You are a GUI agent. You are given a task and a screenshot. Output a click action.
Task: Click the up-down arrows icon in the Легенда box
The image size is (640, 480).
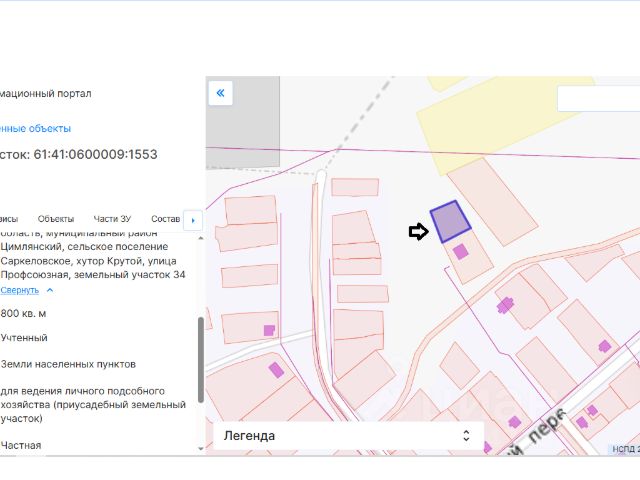pyautogui.click(x=465, y=436)
